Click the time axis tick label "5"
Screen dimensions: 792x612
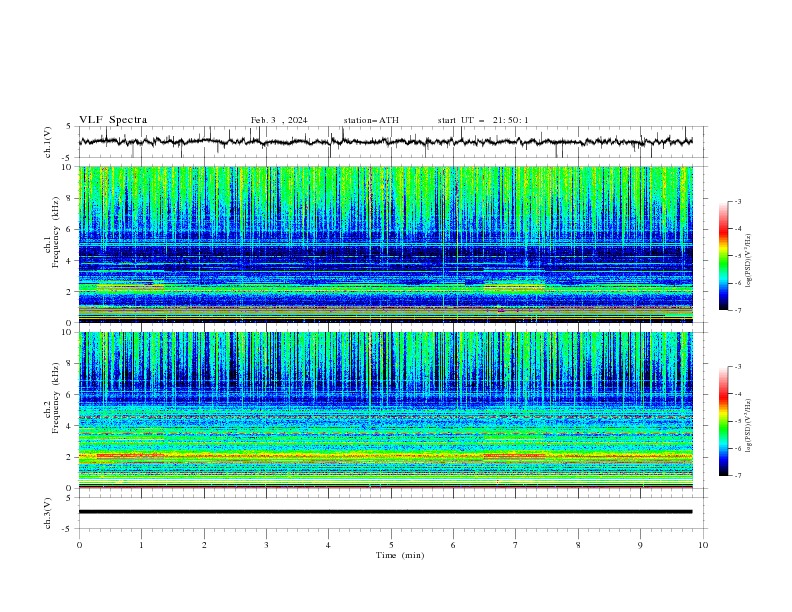coord(391,545)
